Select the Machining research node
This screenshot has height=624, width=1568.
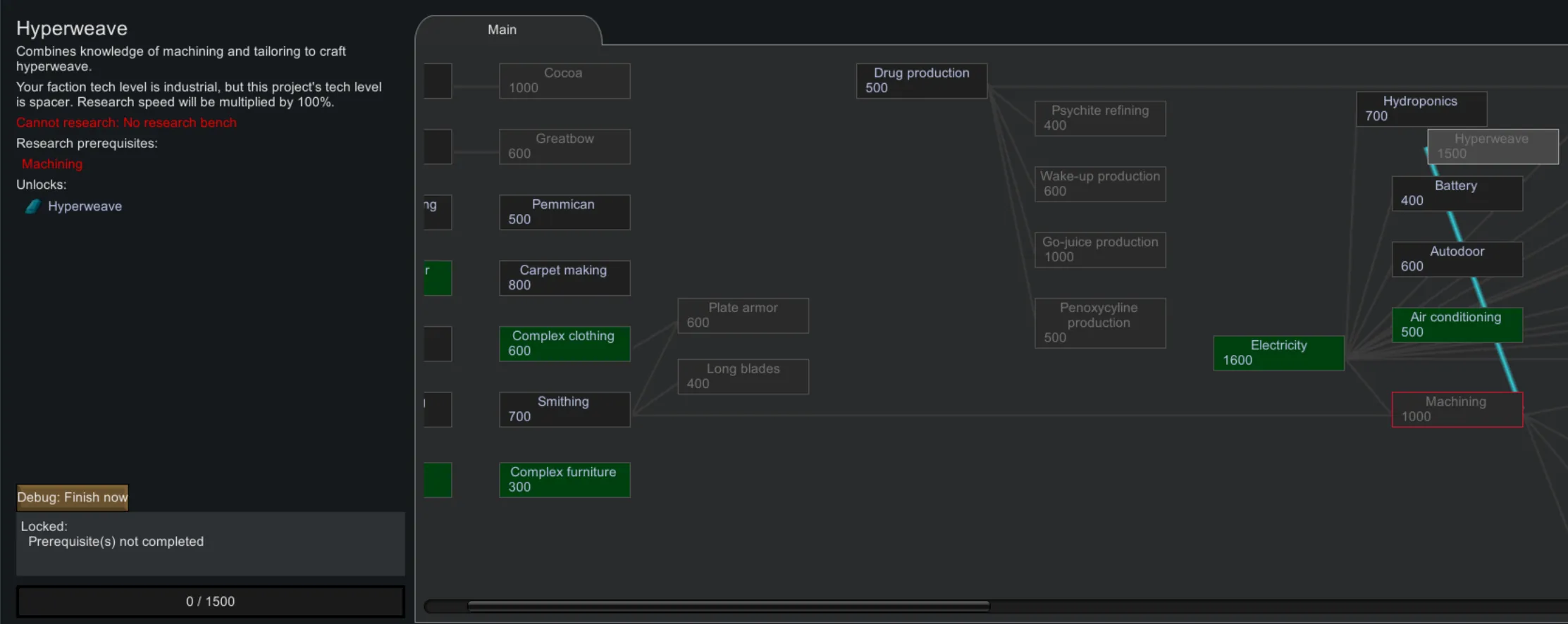[x=1456, y=409]
